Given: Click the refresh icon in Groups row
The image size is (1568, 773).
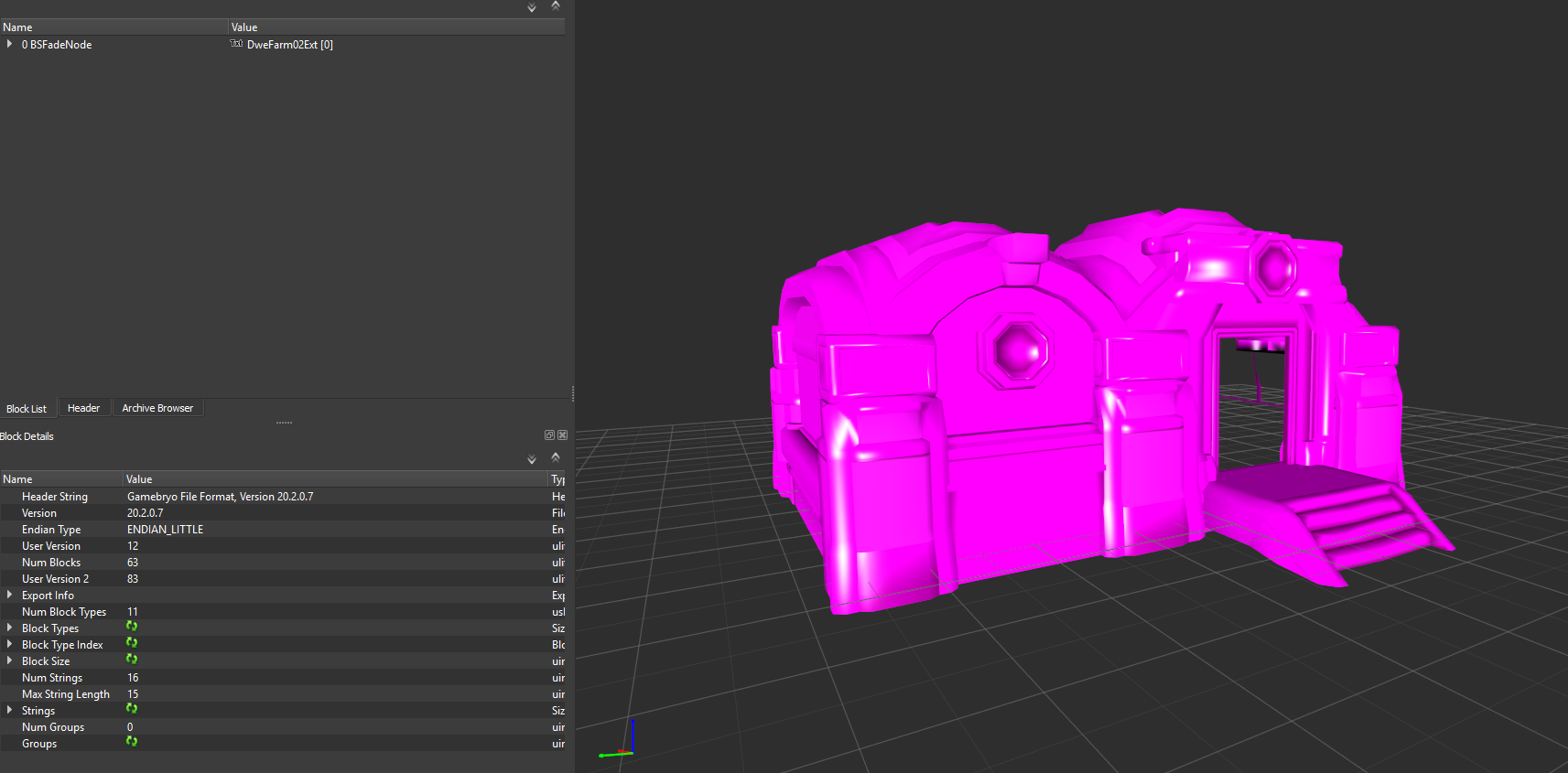Looking at the screenshot, I should click(132, 742).
